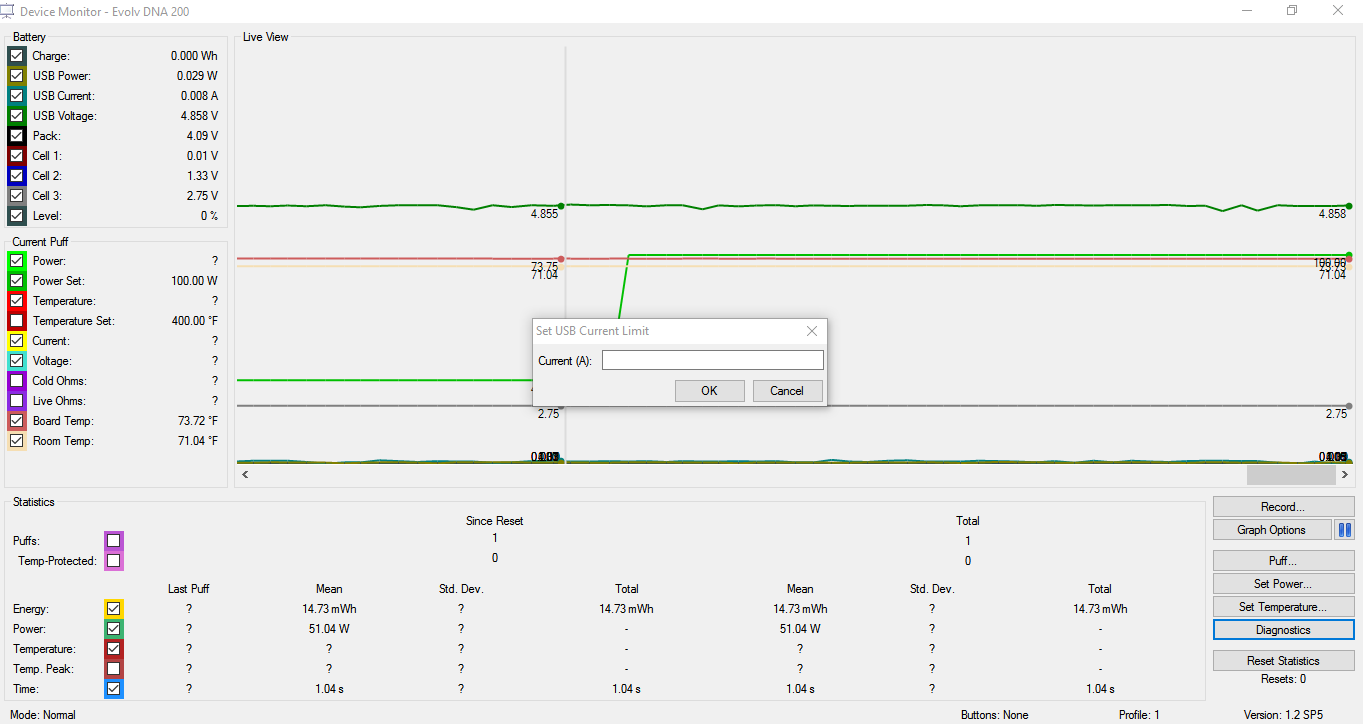Toggle the USB Voltage checkbox
Screen dimensions: 1363x724
[x=17, y=116]
